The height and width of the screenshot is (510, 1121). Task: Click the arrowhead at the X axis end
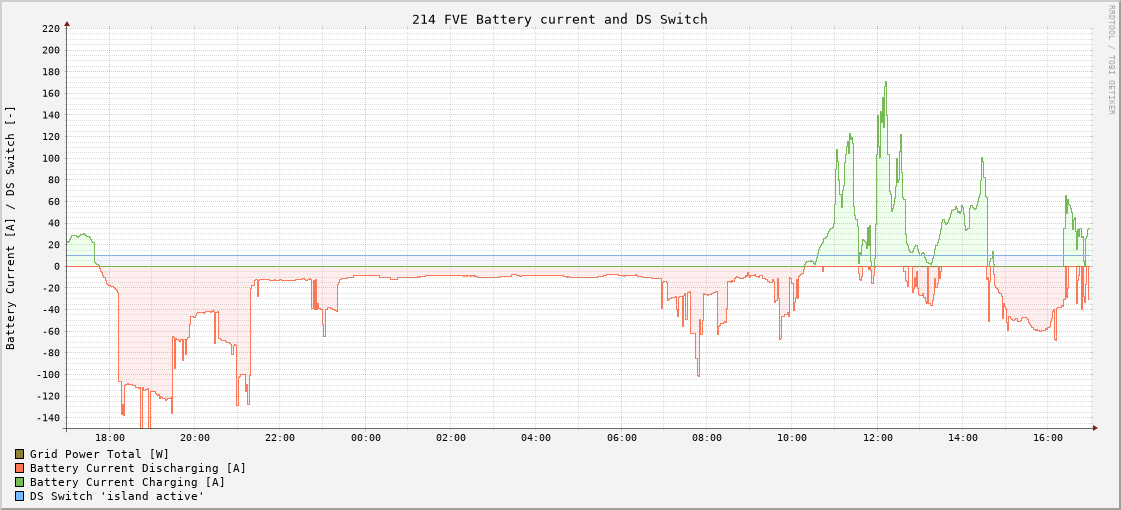coord(1095,428)
